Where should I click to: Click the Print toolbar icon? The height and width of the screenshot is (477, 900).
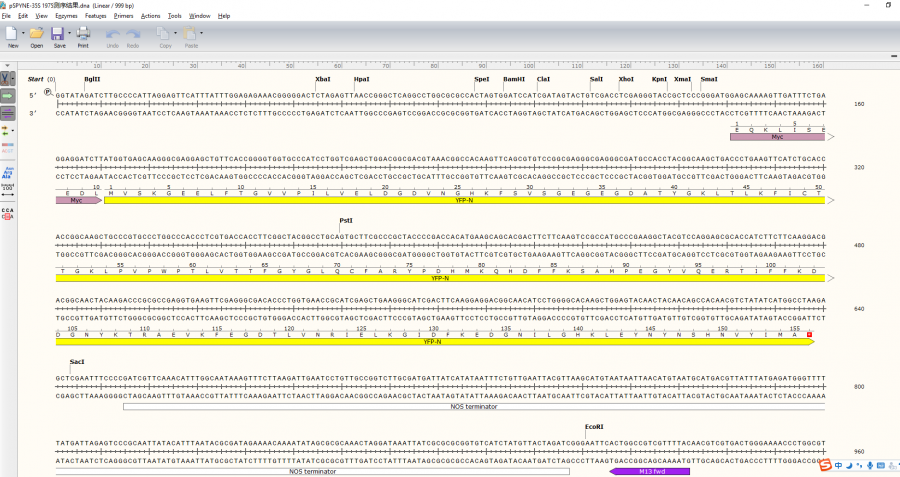pyautogui.click(x=83, y=34)
